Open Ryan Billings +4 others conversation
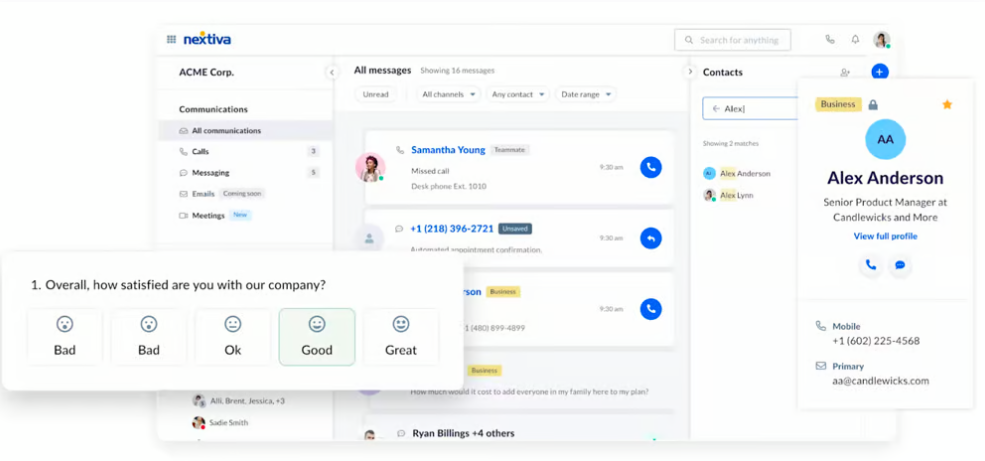 [x=463, y=433]
